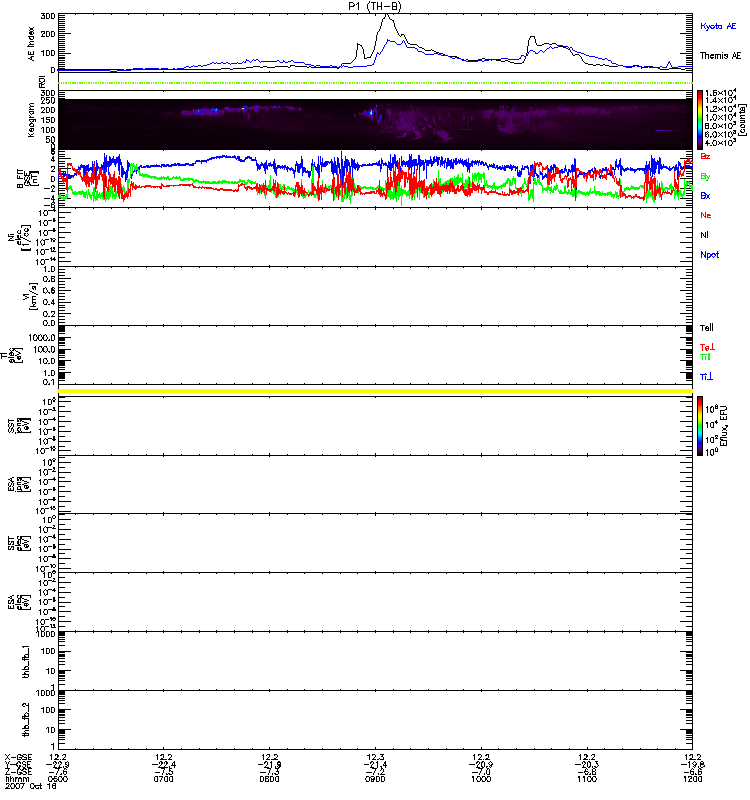Click the [counts] color bar unit label
The width and height of the screenshot is (750, 800).
coord(742,120)
